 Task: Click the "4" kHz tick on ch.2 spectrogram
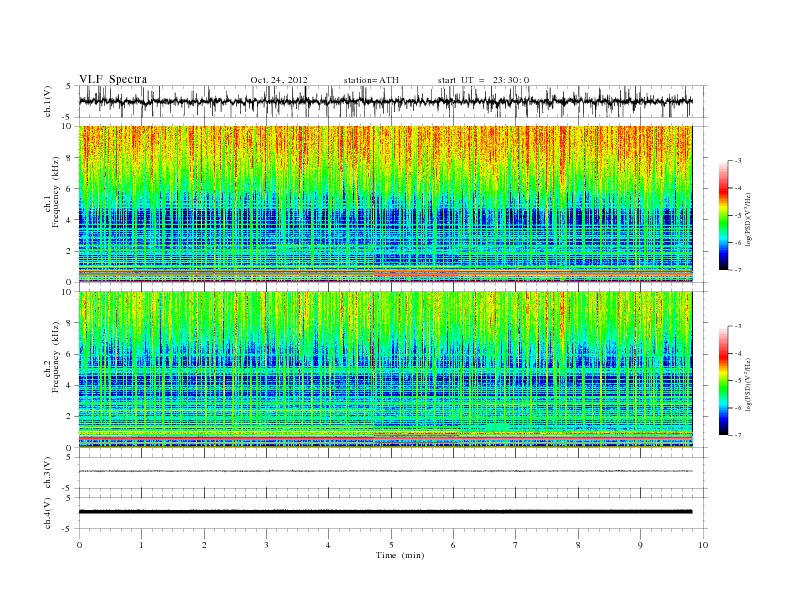(x=70, y=385)
